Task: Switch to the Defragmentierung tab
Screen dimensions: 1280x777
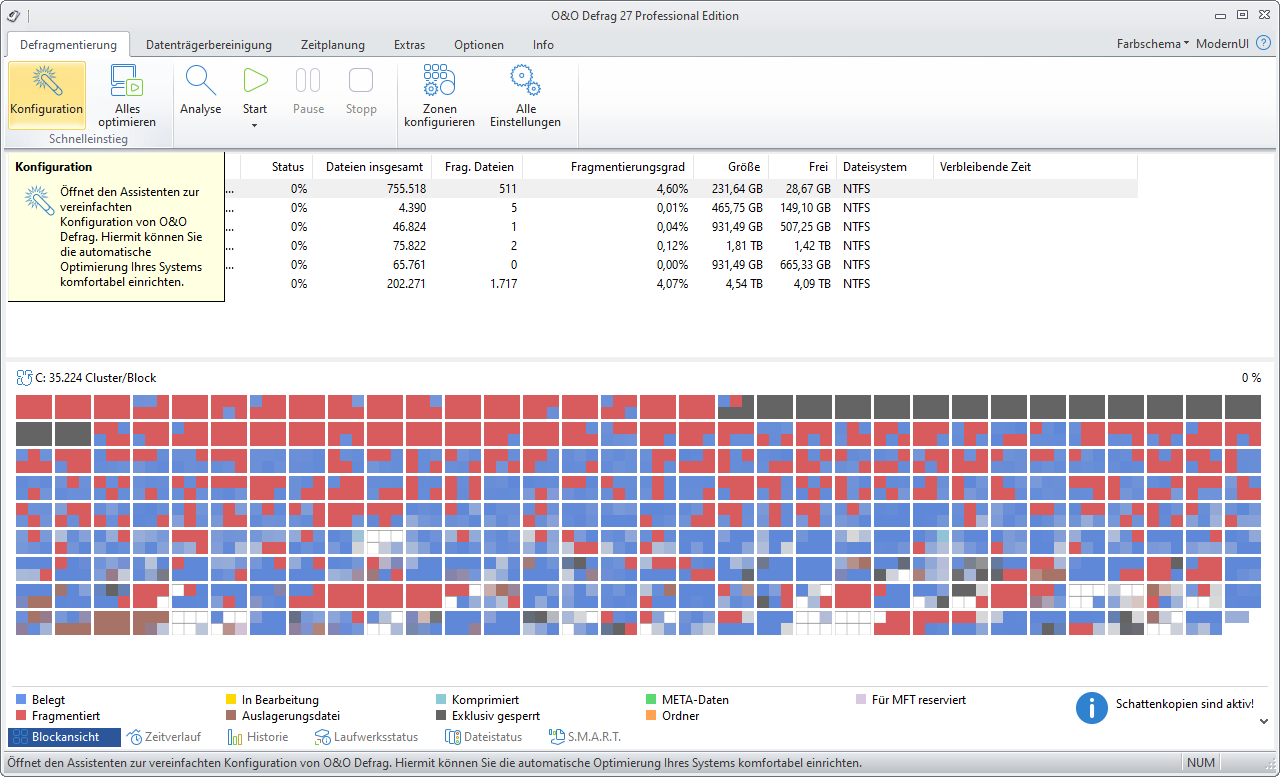Action: pos(68,44)
